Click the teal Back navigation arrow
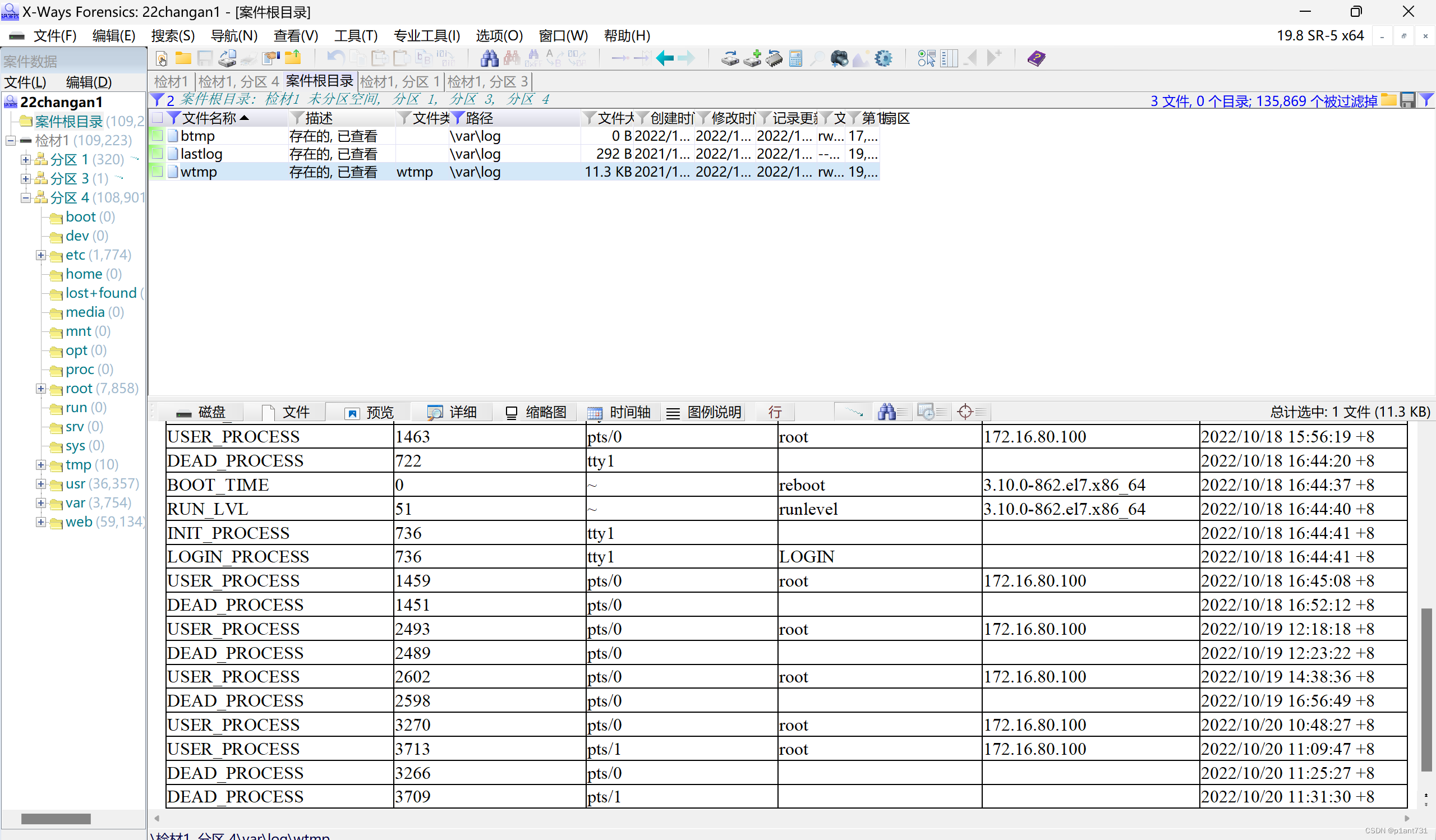Screen dimensions: 1436x840 coord(665,58)
